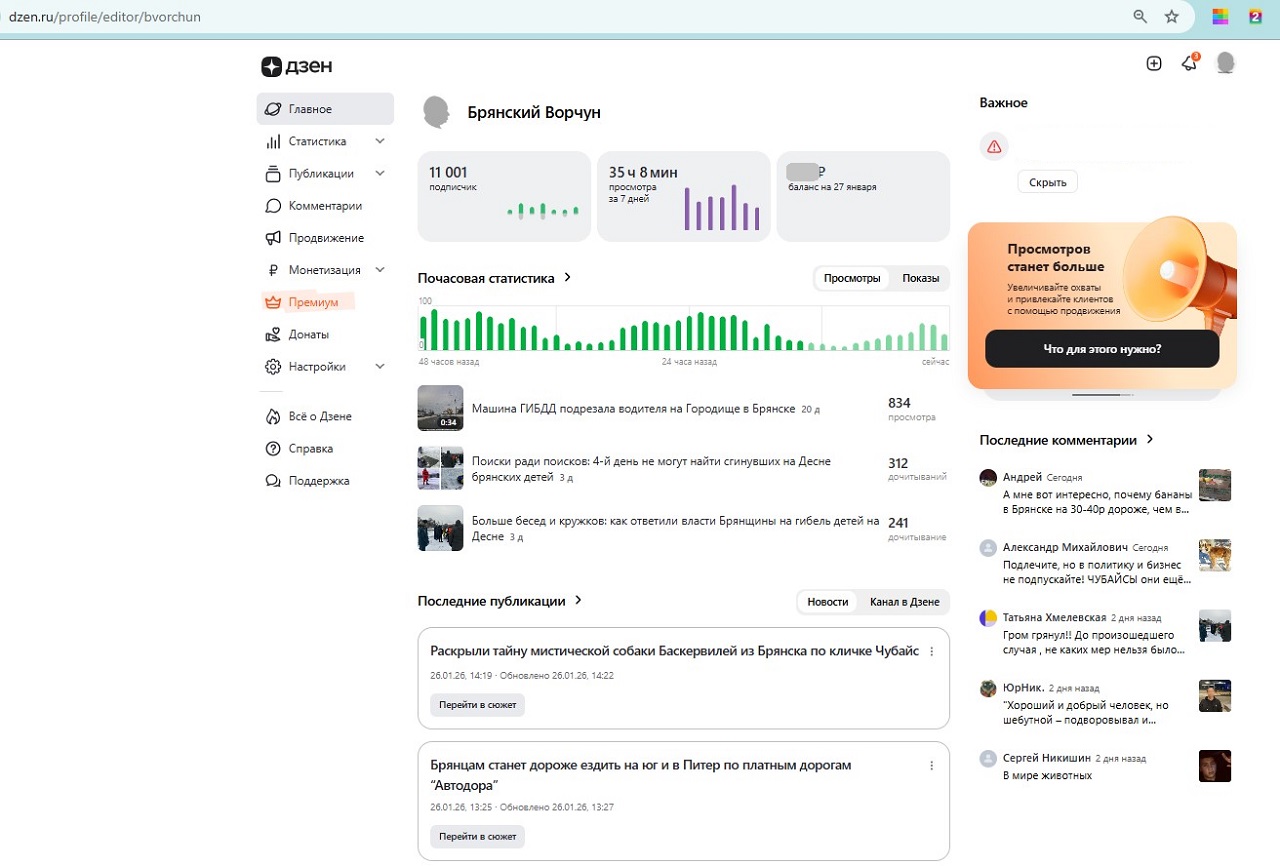Click the Dzen logo in header
Viewport: 1280px width, 866px height.
pos(297,67)
